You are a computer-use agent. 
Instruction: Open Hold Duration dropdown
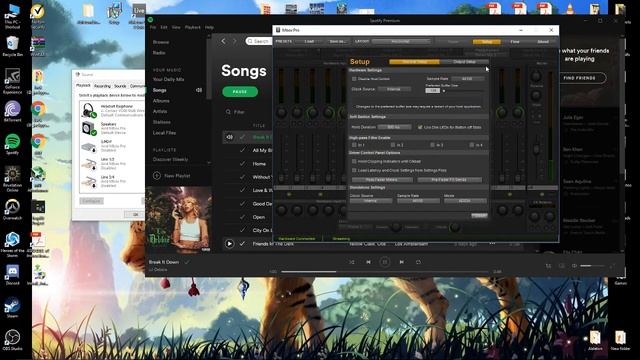coord(394,127)
